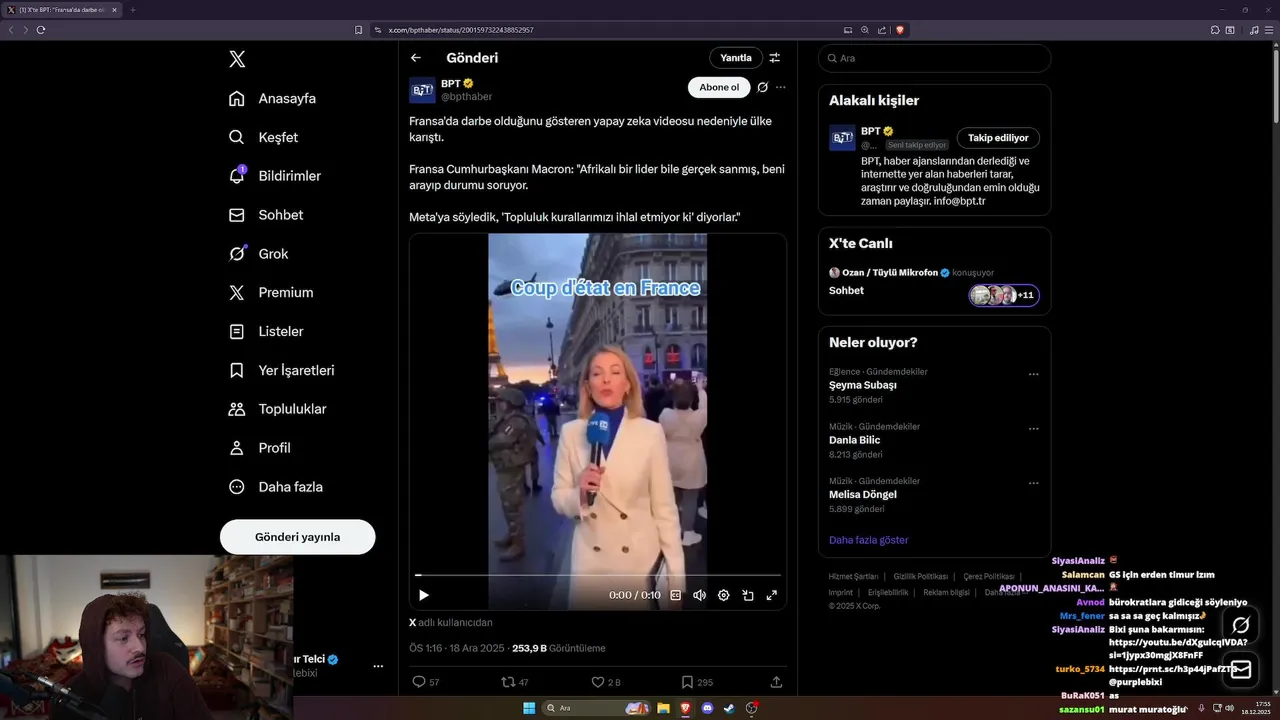Open Discord from the taskbar
Viewport: 1280px width, 720px height.
(707, 708)
